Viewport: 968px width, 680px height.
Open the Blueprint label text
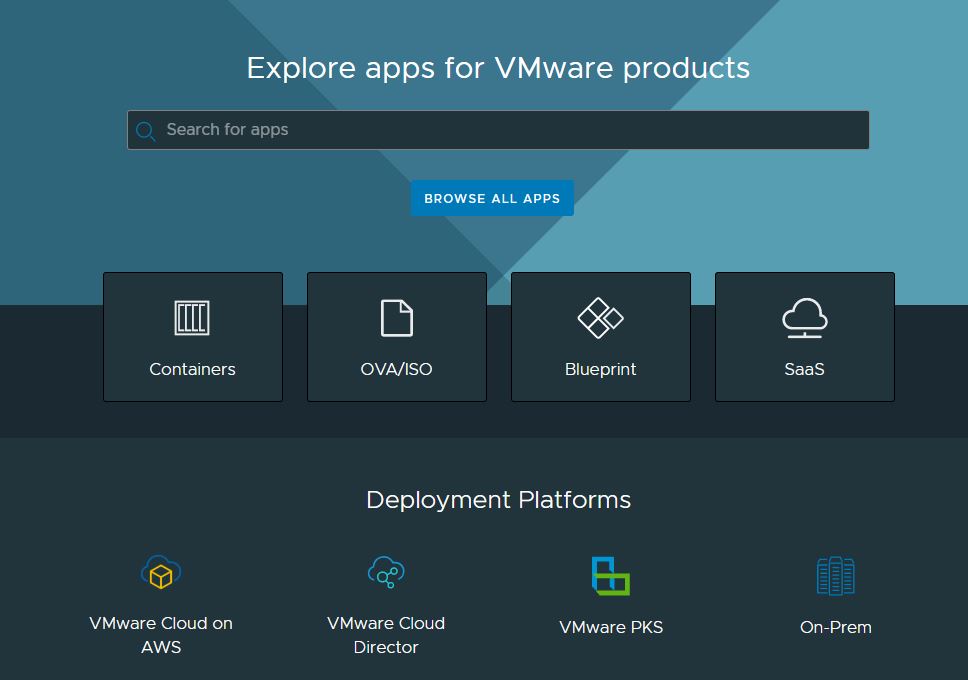(600, 369)
